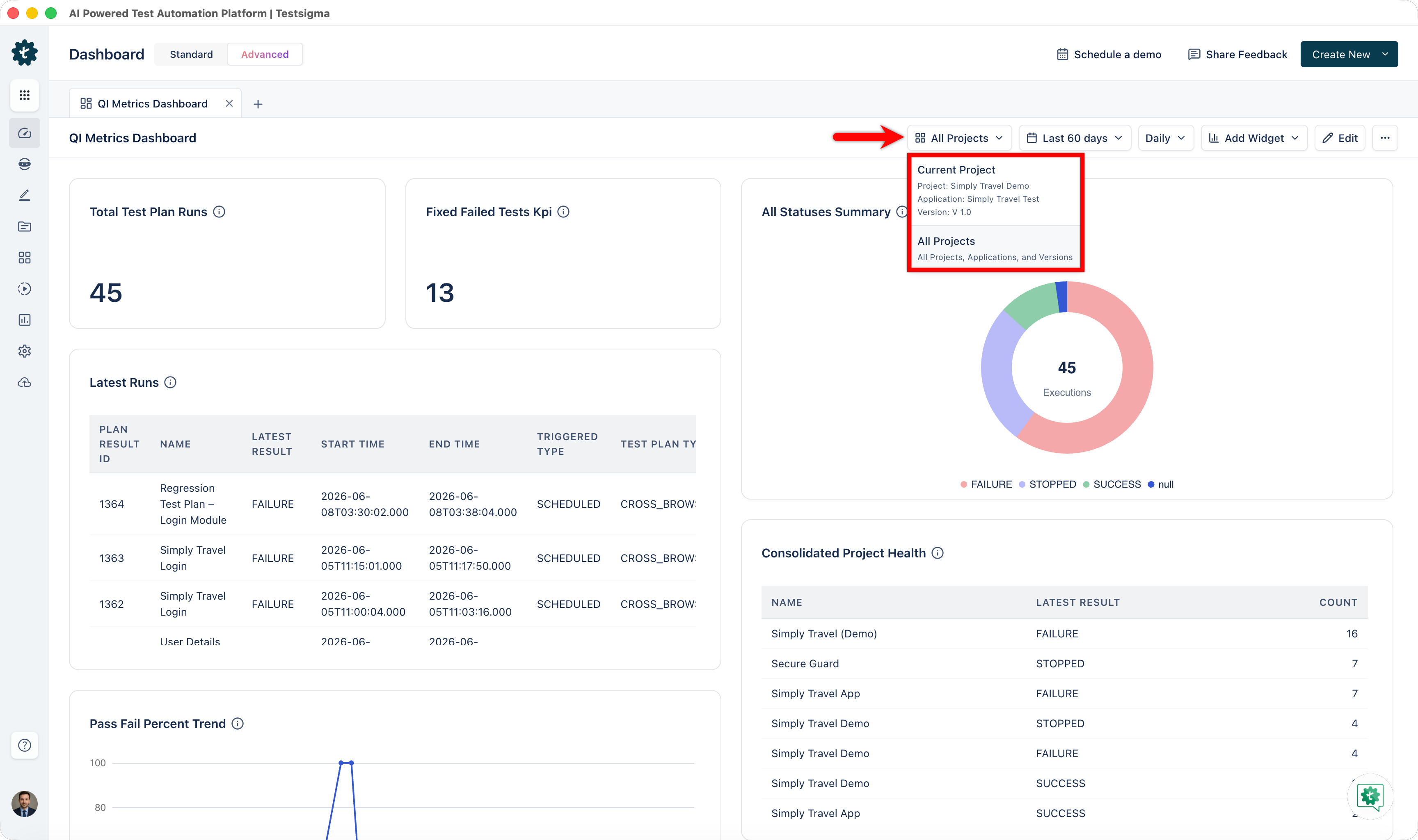Screen dimensions: 1418x840
Task: Open the Help question mark icon
Action: click(x=24, y=745)
